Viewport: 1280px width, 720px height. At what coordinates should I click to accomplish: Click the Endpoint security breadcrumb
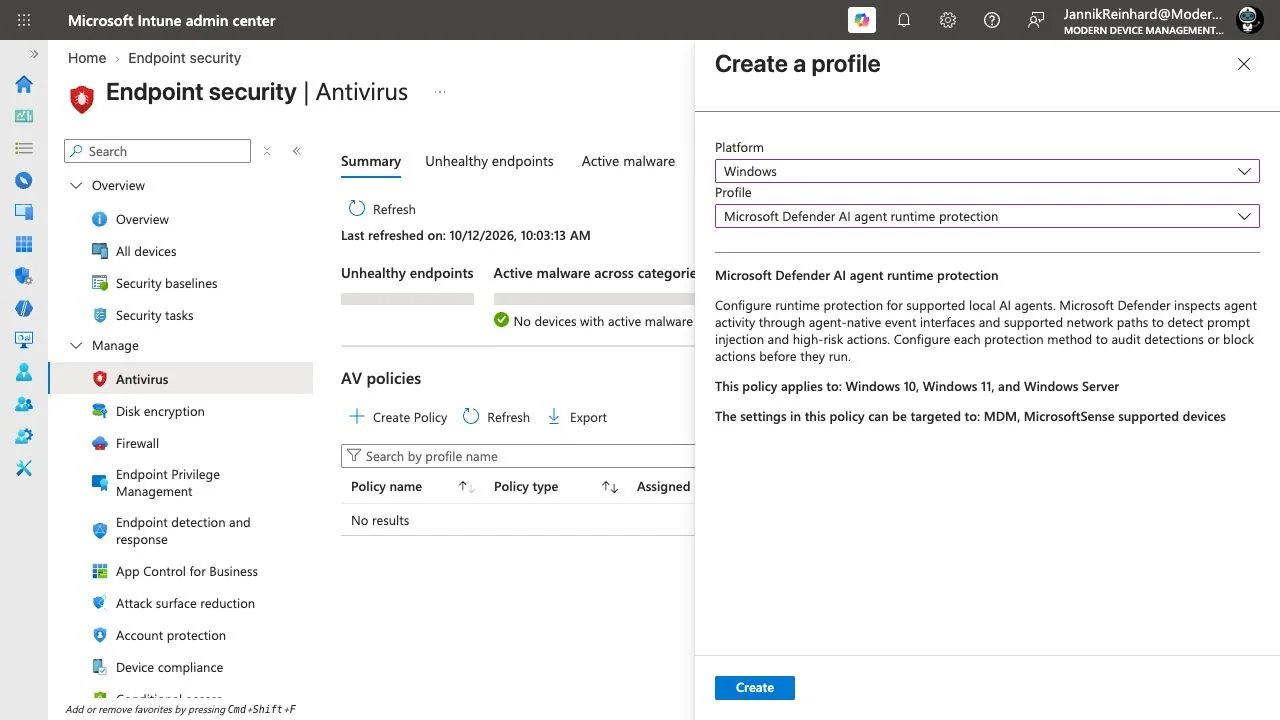(x=184, y=58)
